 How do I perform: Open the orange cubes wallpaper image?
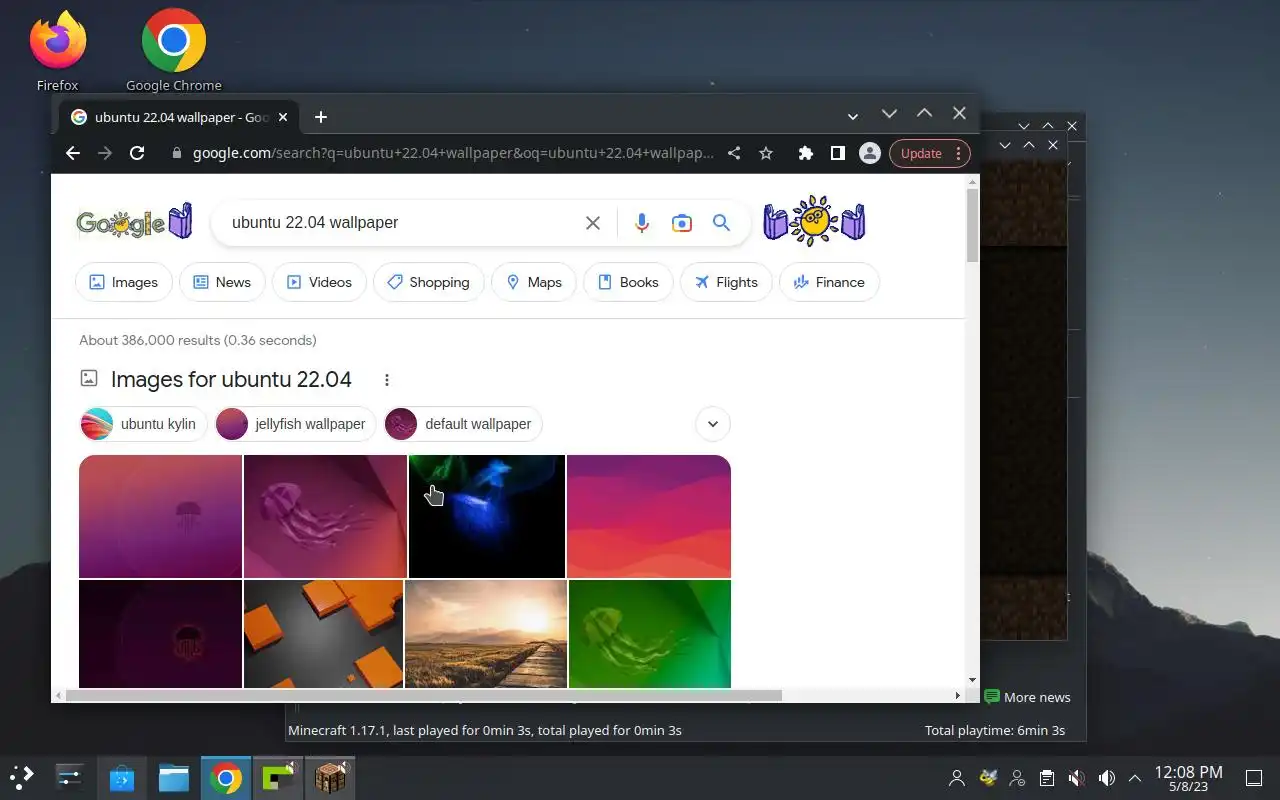323,634
